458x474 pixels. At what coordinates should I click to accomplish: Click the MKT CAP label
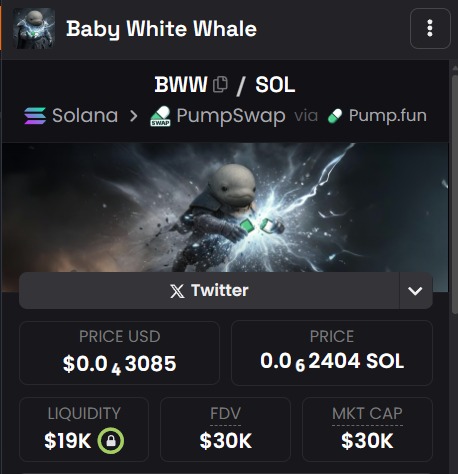click(367, 414)
